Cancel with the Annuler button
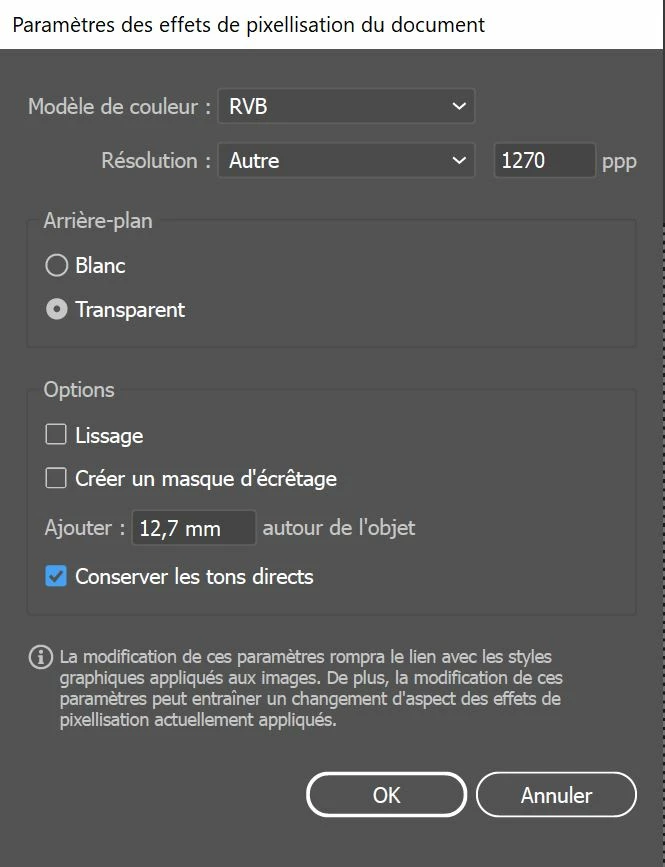The image size is (665, 867). click(x=556, y=795)
